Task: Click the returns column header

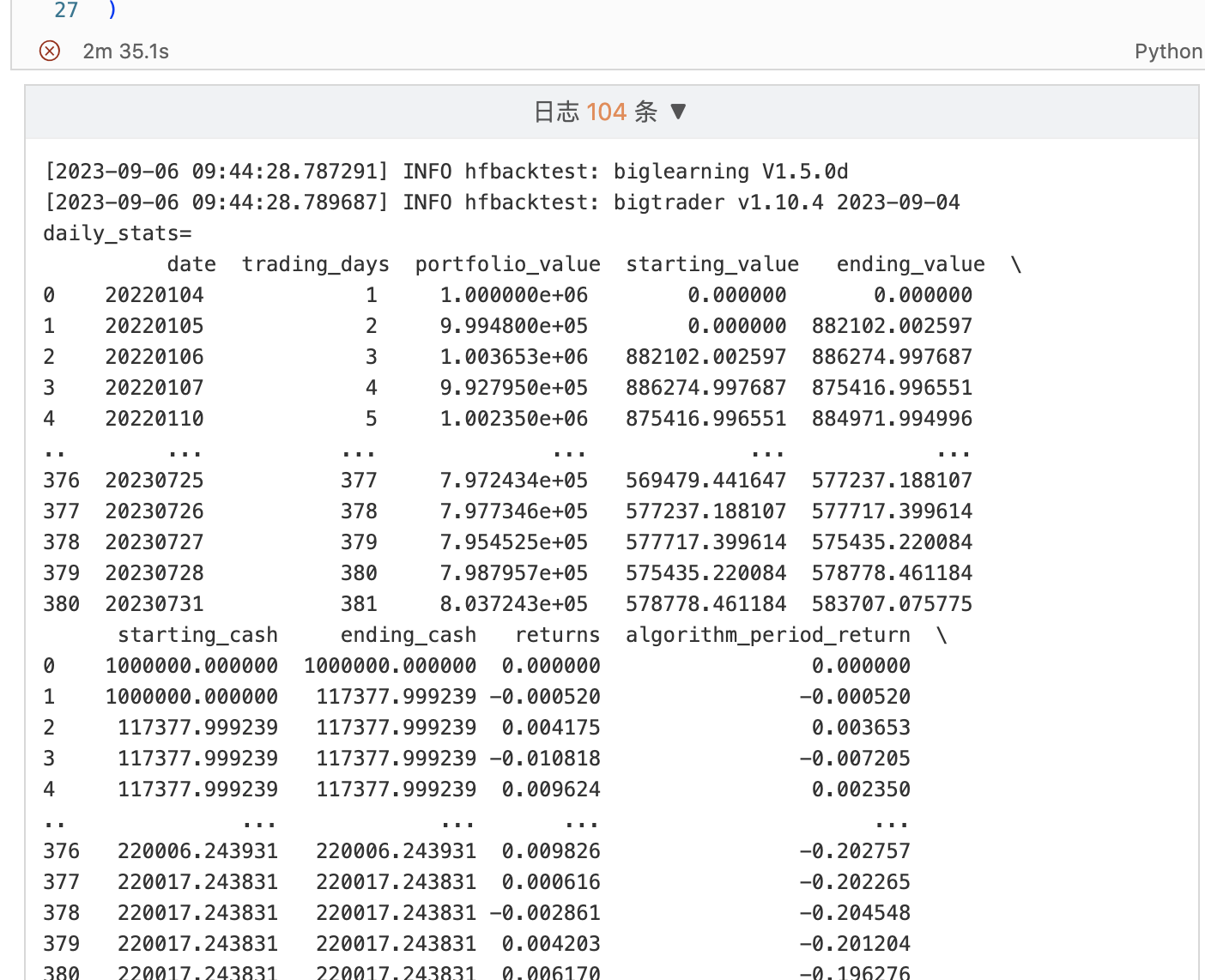Action: pos(557,635)
